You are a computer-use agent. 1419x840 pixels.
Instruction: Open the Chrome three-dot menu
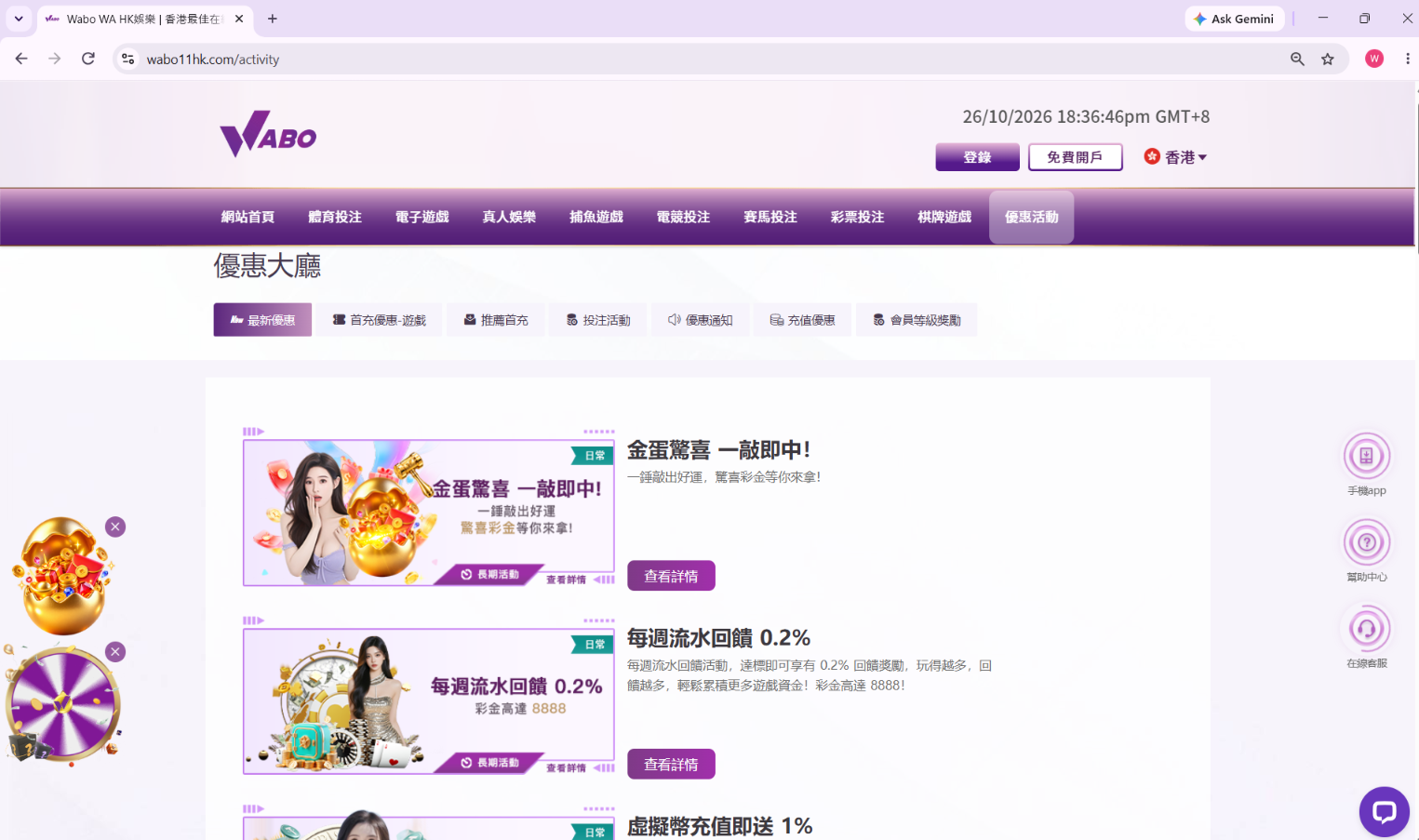[1407, 59]
